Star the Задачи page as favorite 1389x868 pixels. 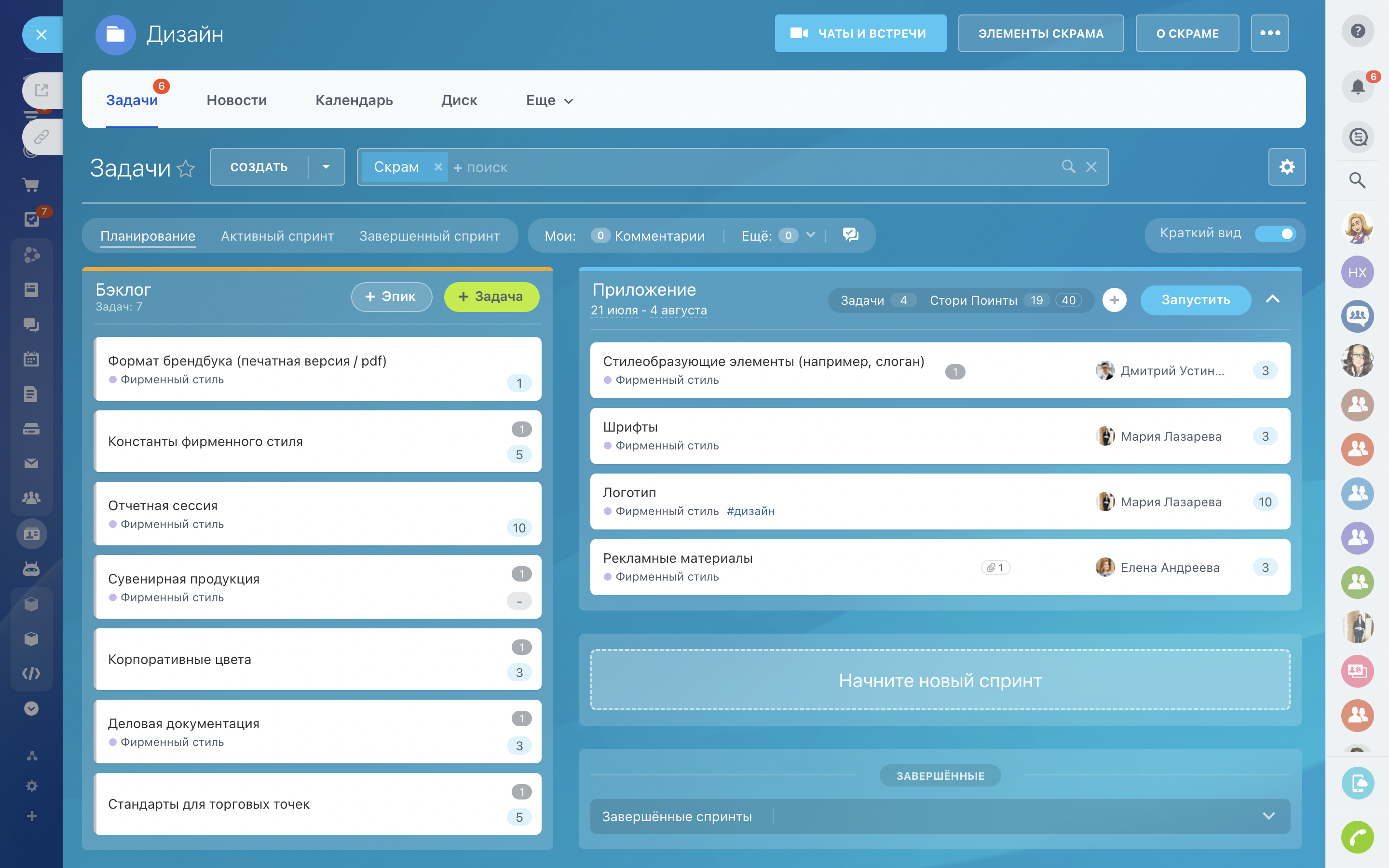pos(186,169)
